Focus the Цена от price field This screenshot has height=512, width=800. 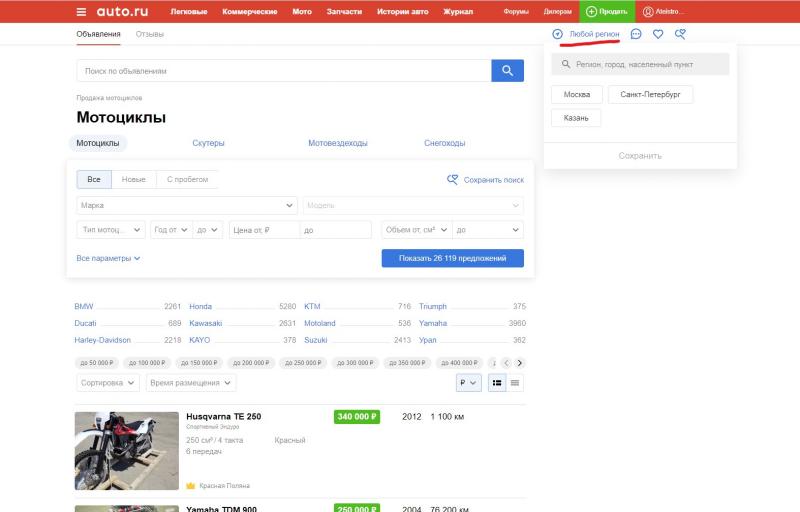[x=264, y=229]
